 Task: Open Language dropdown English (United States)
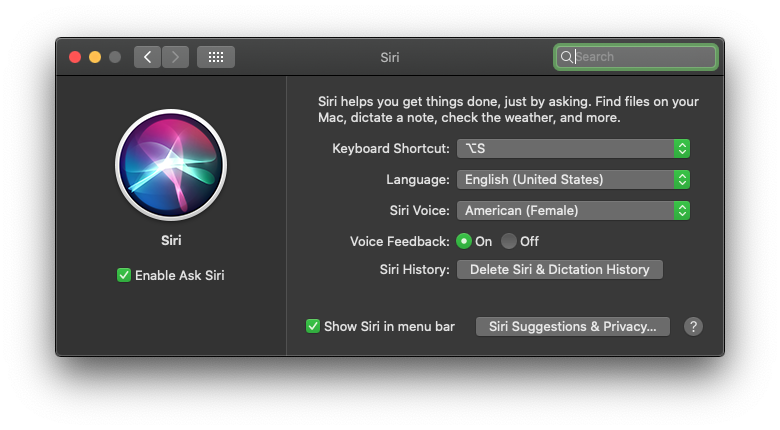[x=573, y=180]
